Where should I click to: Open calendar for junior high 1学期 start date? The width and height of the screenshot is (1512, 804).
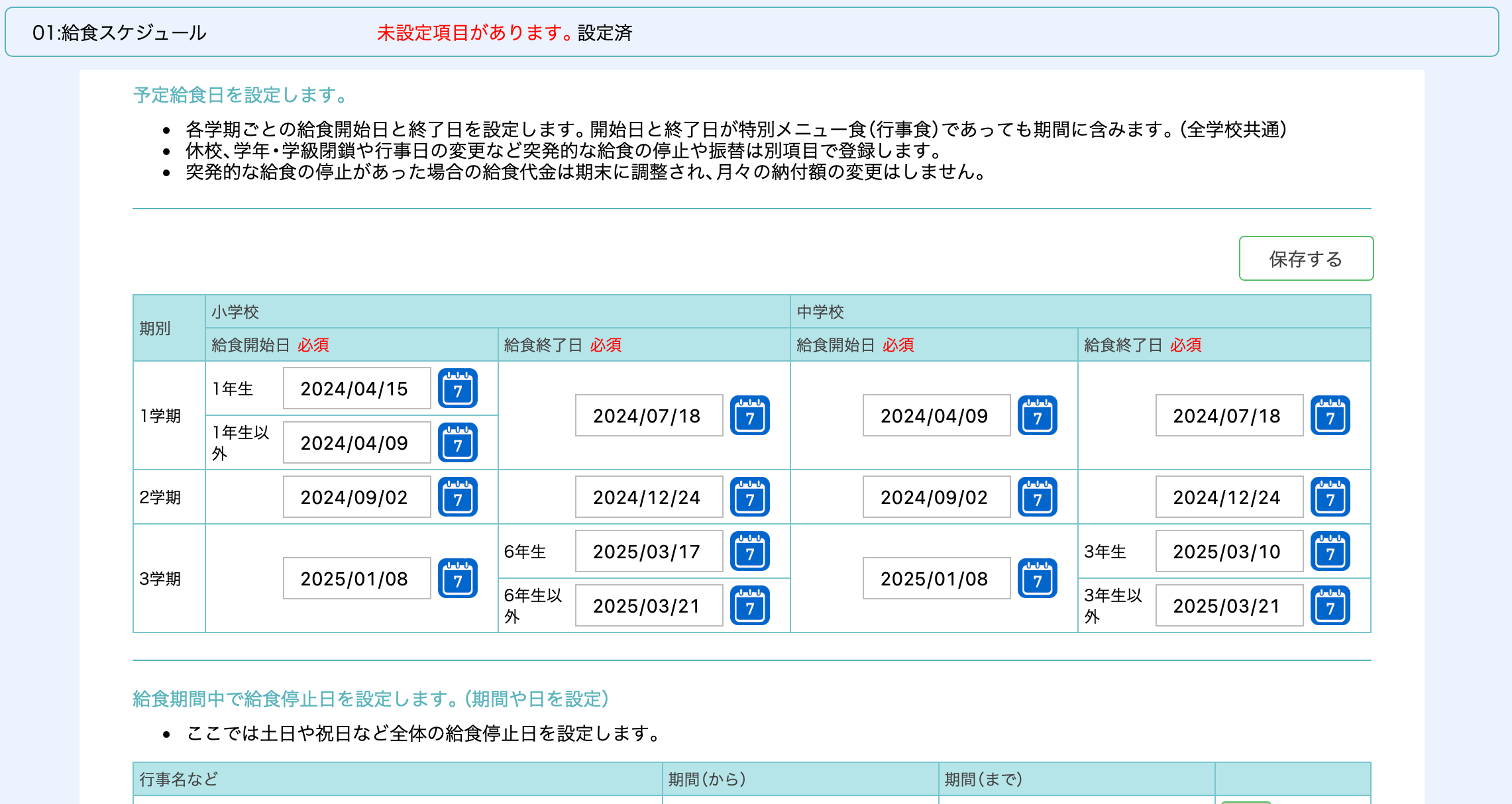point(1037,416)
